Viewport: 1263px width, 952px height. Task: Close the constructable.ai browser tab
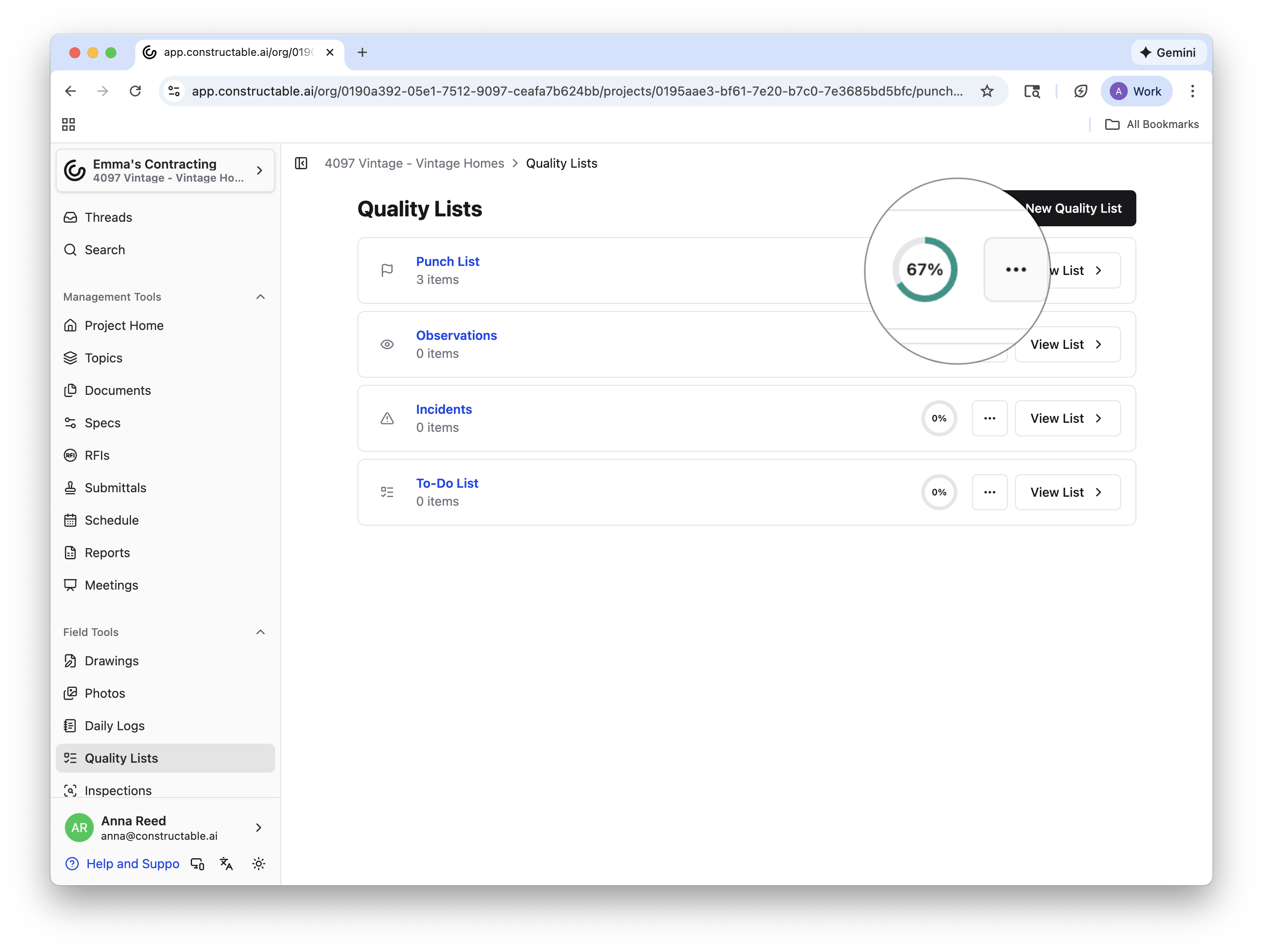coord(330,53)
